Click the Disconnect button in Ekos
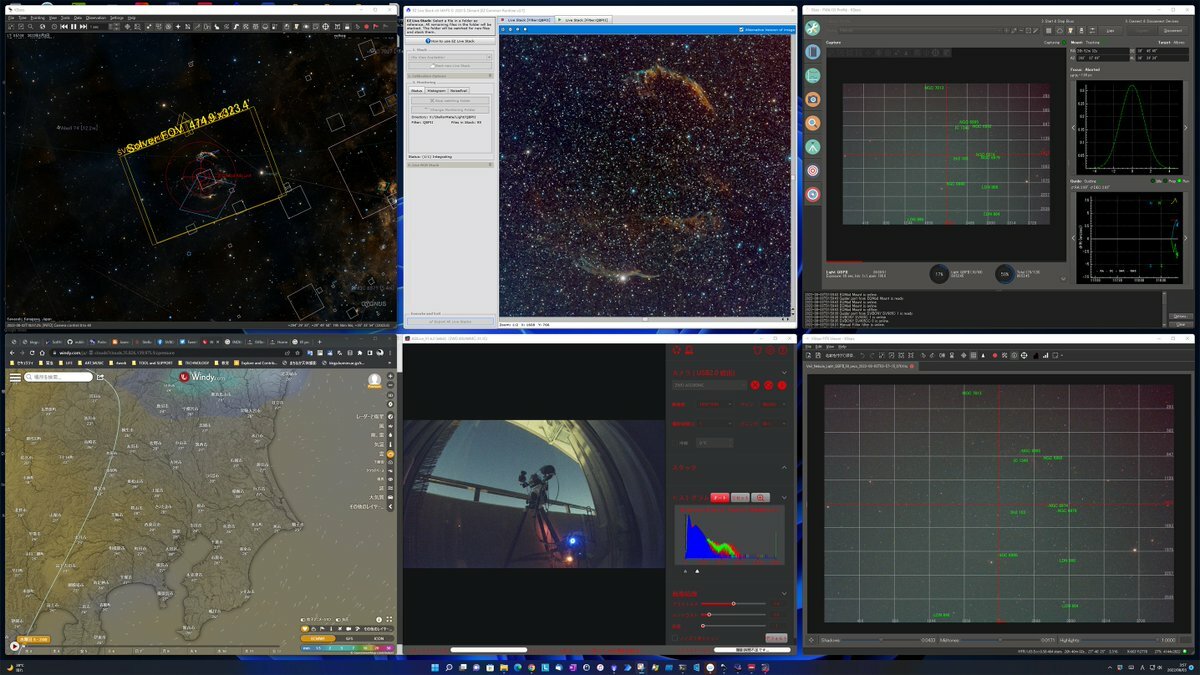 pyautogui.click(x=1172, y=30)
